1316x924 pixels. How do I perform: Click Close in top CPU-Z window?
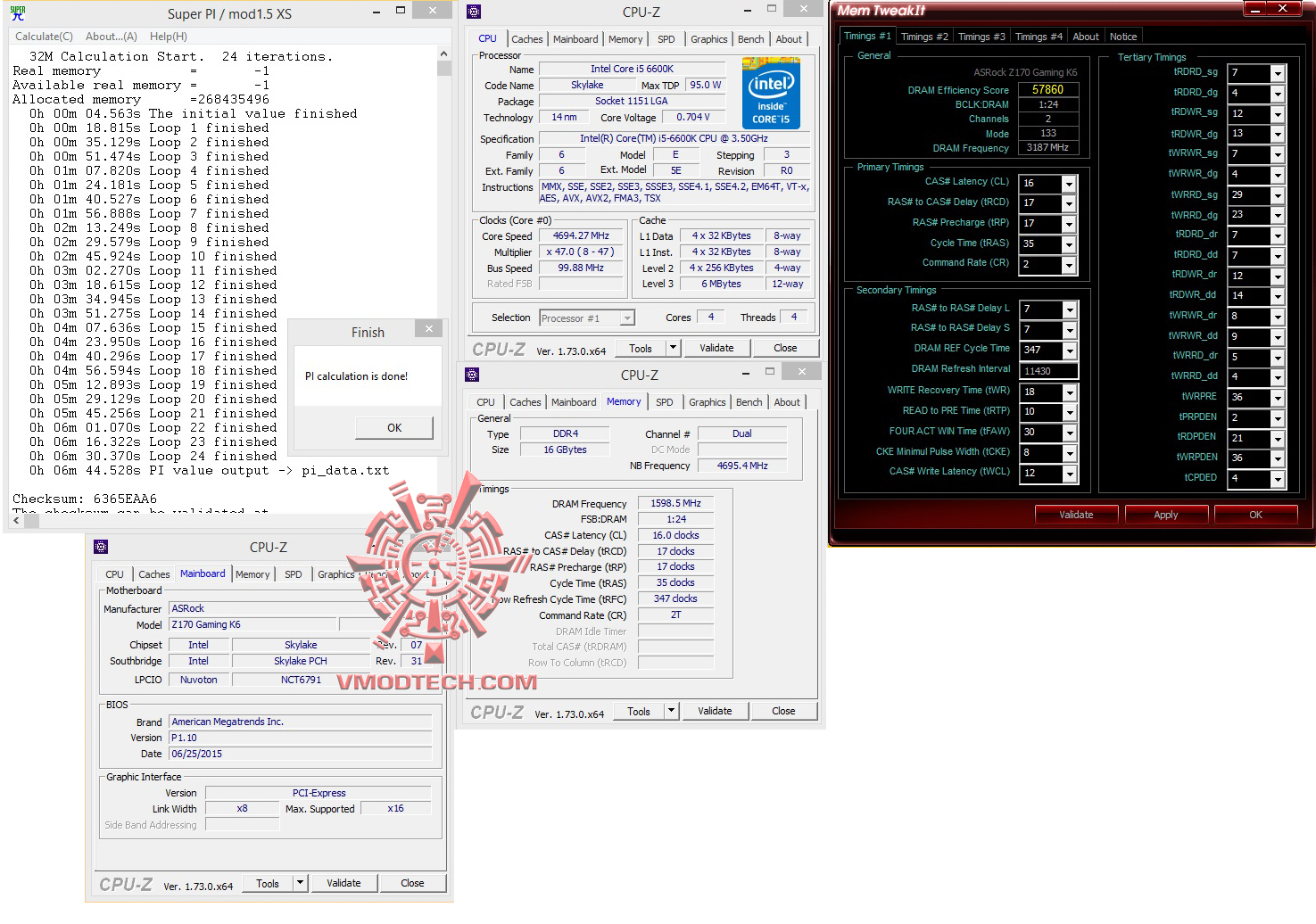click(x=785, y=349)
